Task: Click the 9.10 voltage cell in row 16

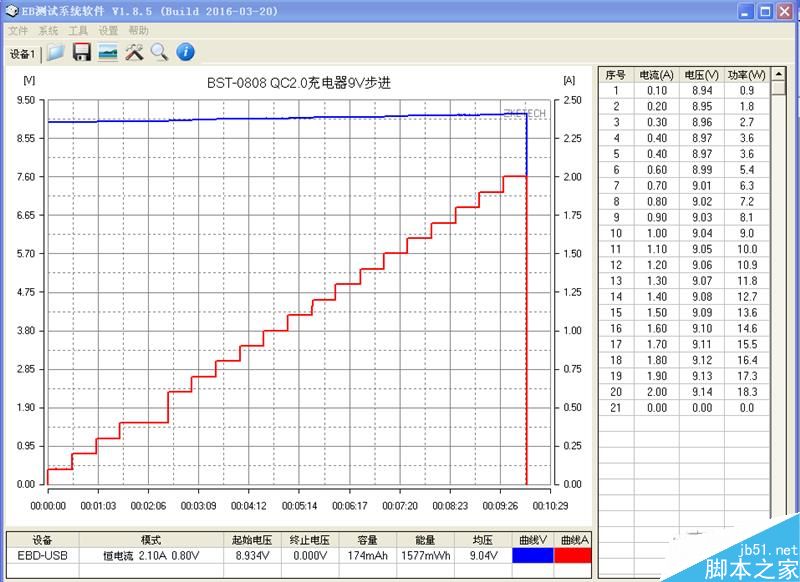Action: (702, 328)
